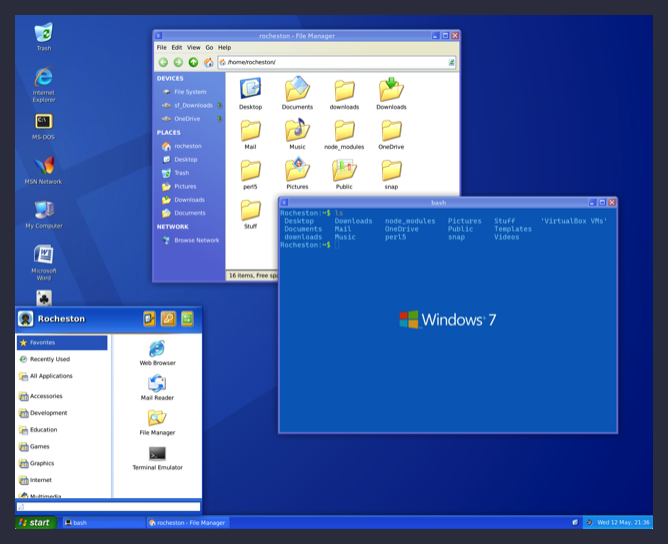
Task: Select File System in sidebar devices
Action: pos(189,92)
